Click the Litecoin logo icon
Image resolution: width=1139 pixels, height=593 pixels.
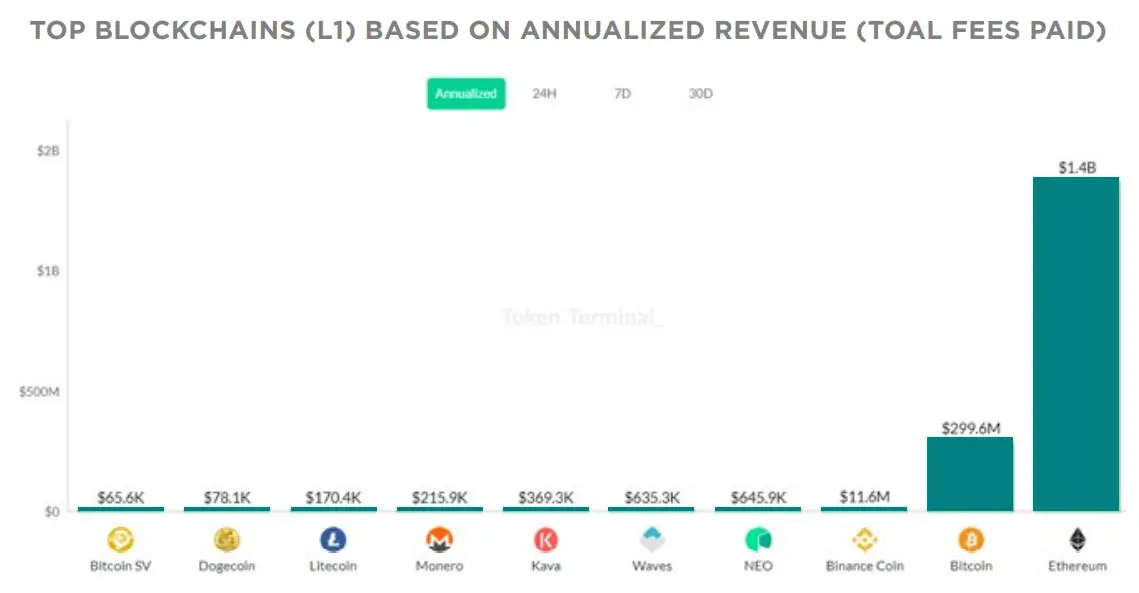333,540
